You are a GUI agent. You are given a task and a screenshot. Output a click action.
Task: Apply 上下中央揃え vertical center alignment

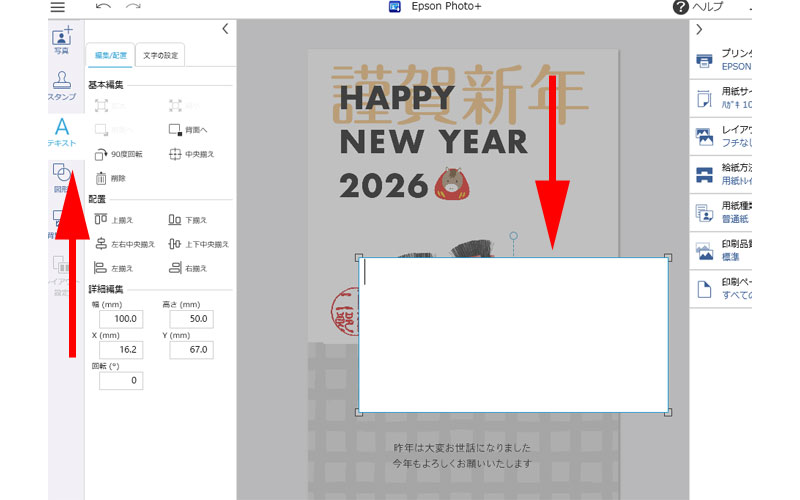[x=199, y=244]
